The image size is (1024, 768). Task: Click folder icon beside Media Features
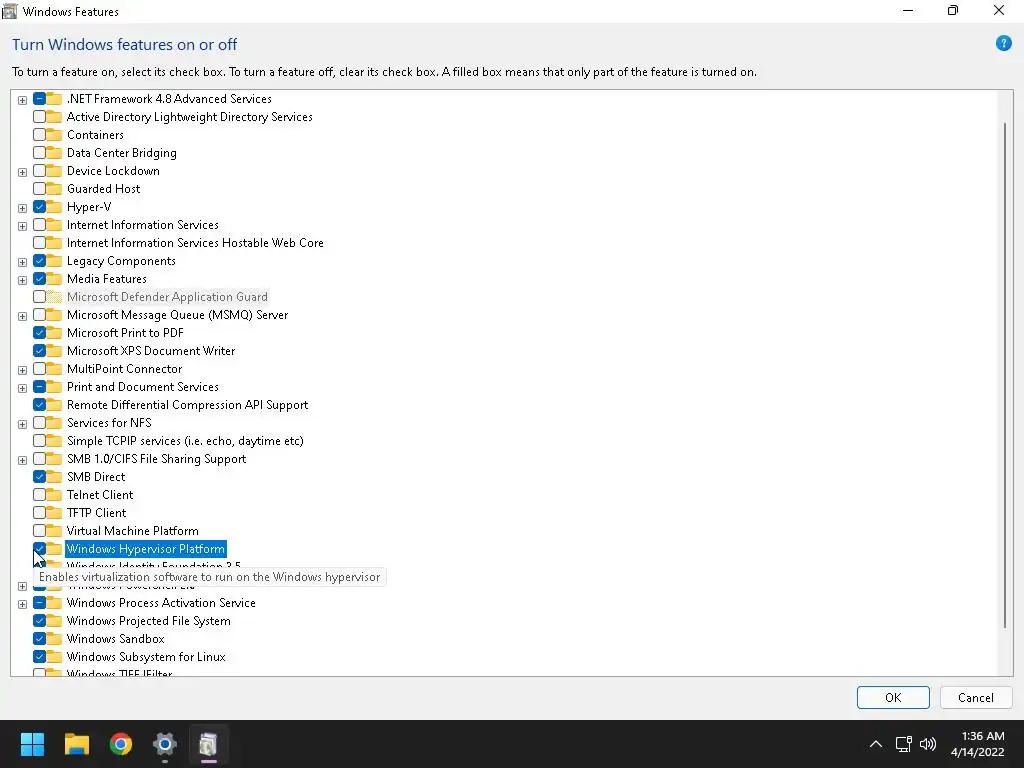(x=54, y=279)
